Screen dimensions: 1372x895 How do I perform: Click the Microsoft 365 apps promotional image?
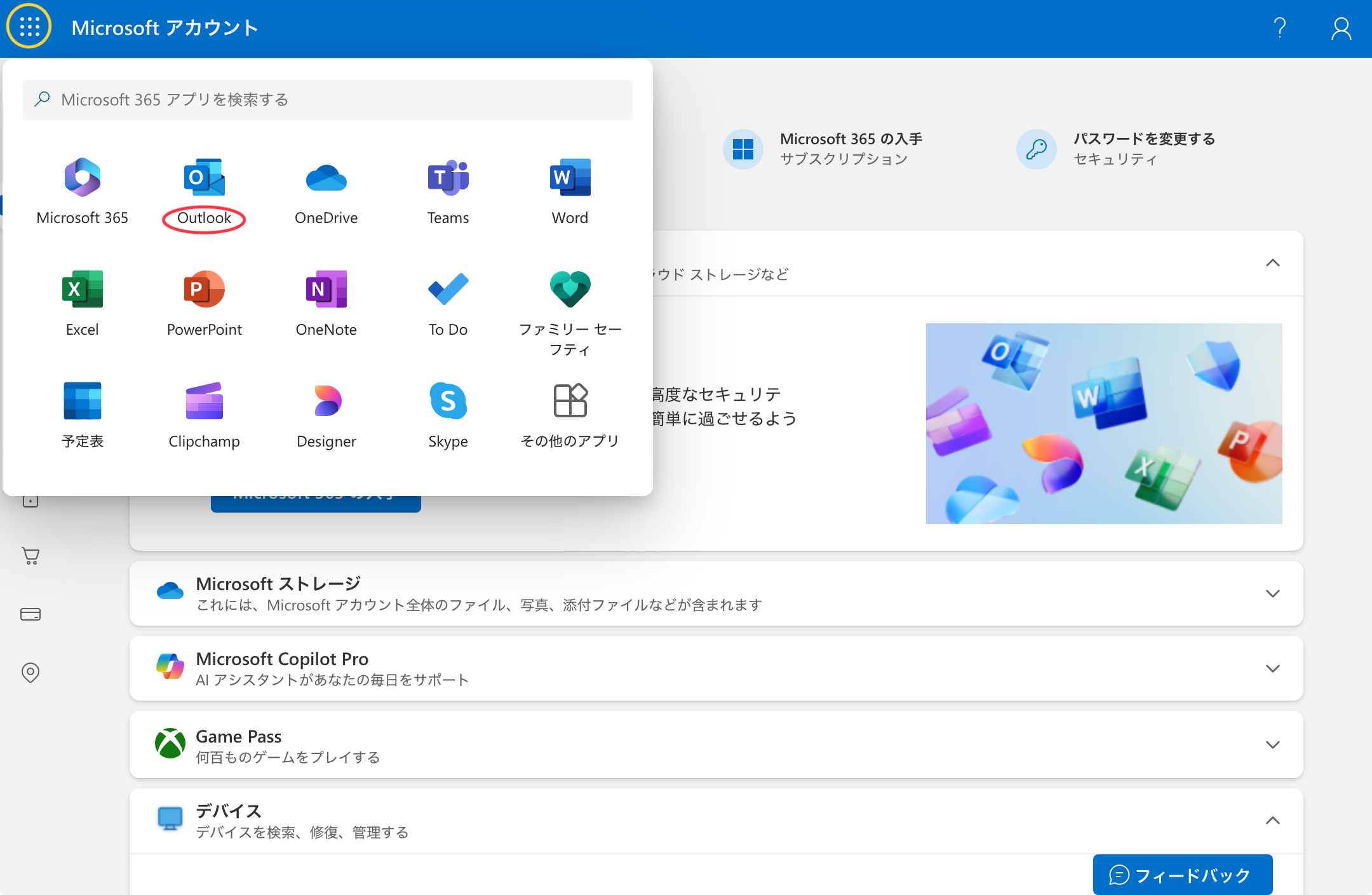tap(1104, 424)
